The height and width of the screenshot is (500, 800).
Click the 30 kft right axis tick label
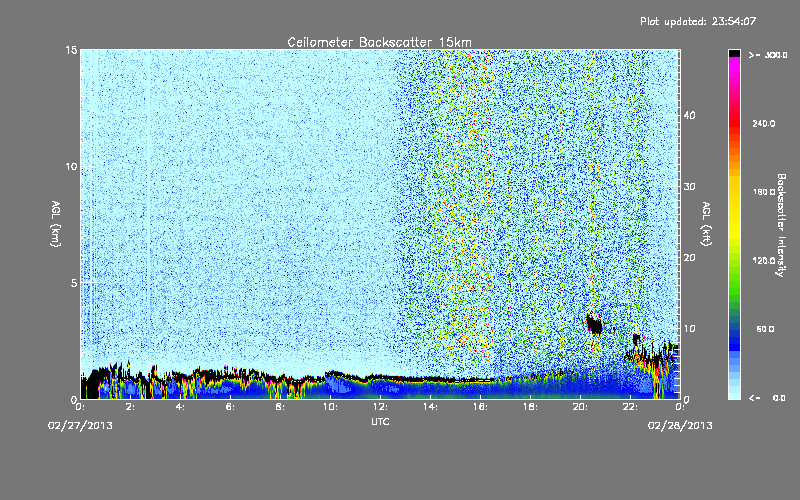689,187
